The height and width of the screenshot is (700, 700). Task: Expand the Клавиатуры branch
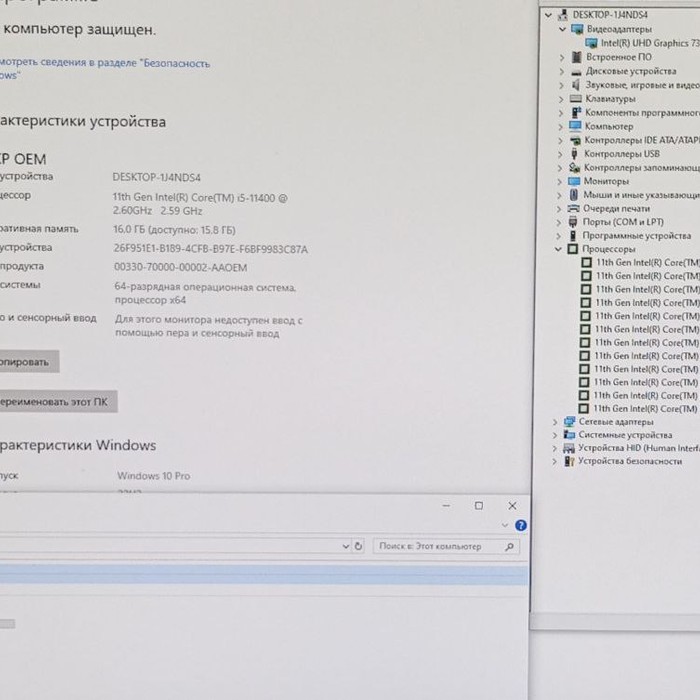click(x=561, y=99)
